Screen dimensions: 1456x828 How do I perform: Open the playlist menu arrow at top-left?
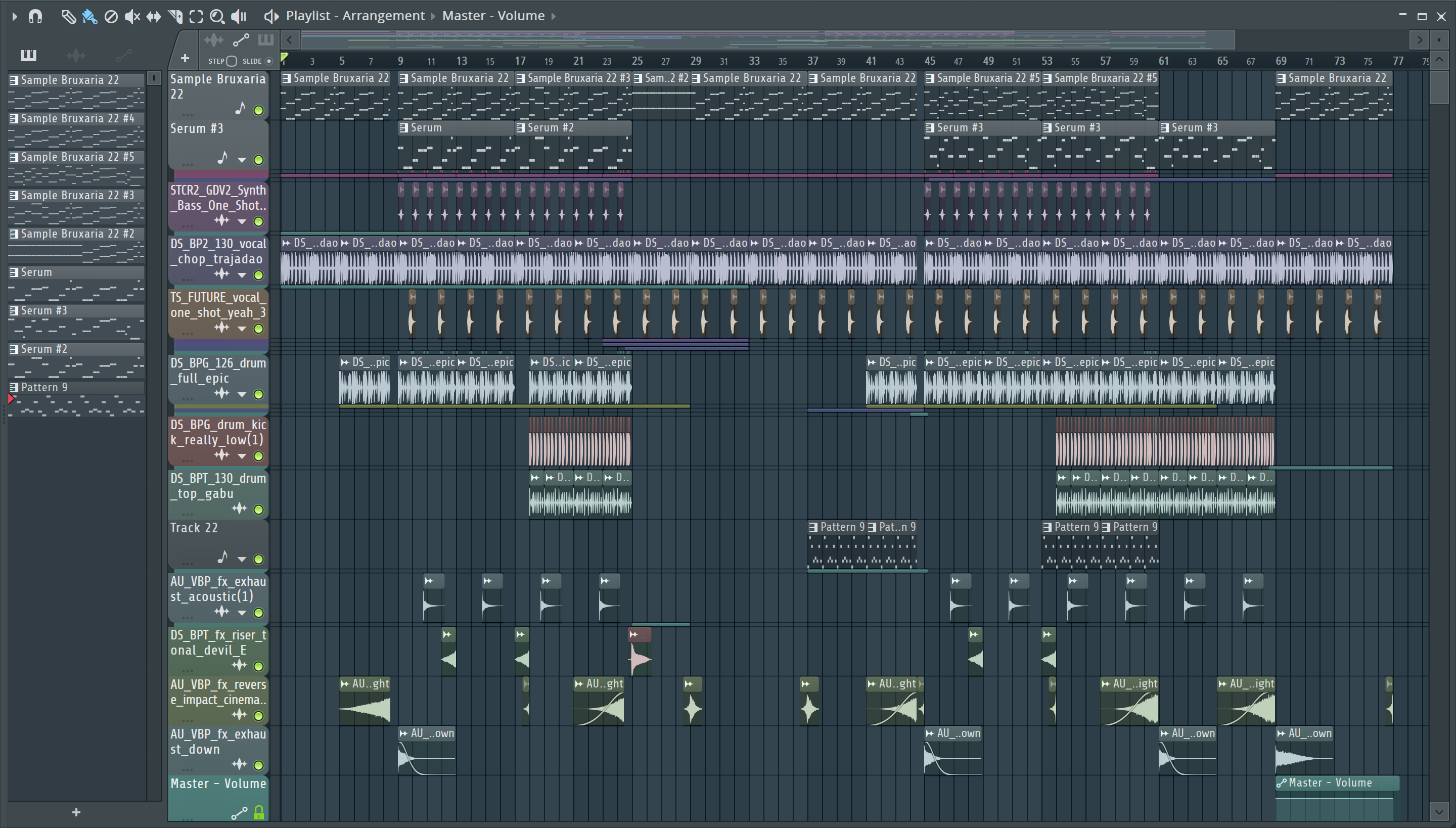click(15, 17)
